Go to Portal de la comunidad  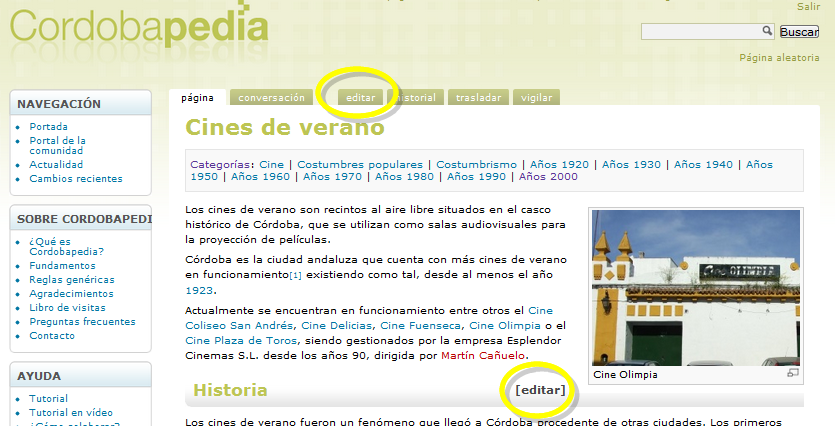[x=58, y=145]
